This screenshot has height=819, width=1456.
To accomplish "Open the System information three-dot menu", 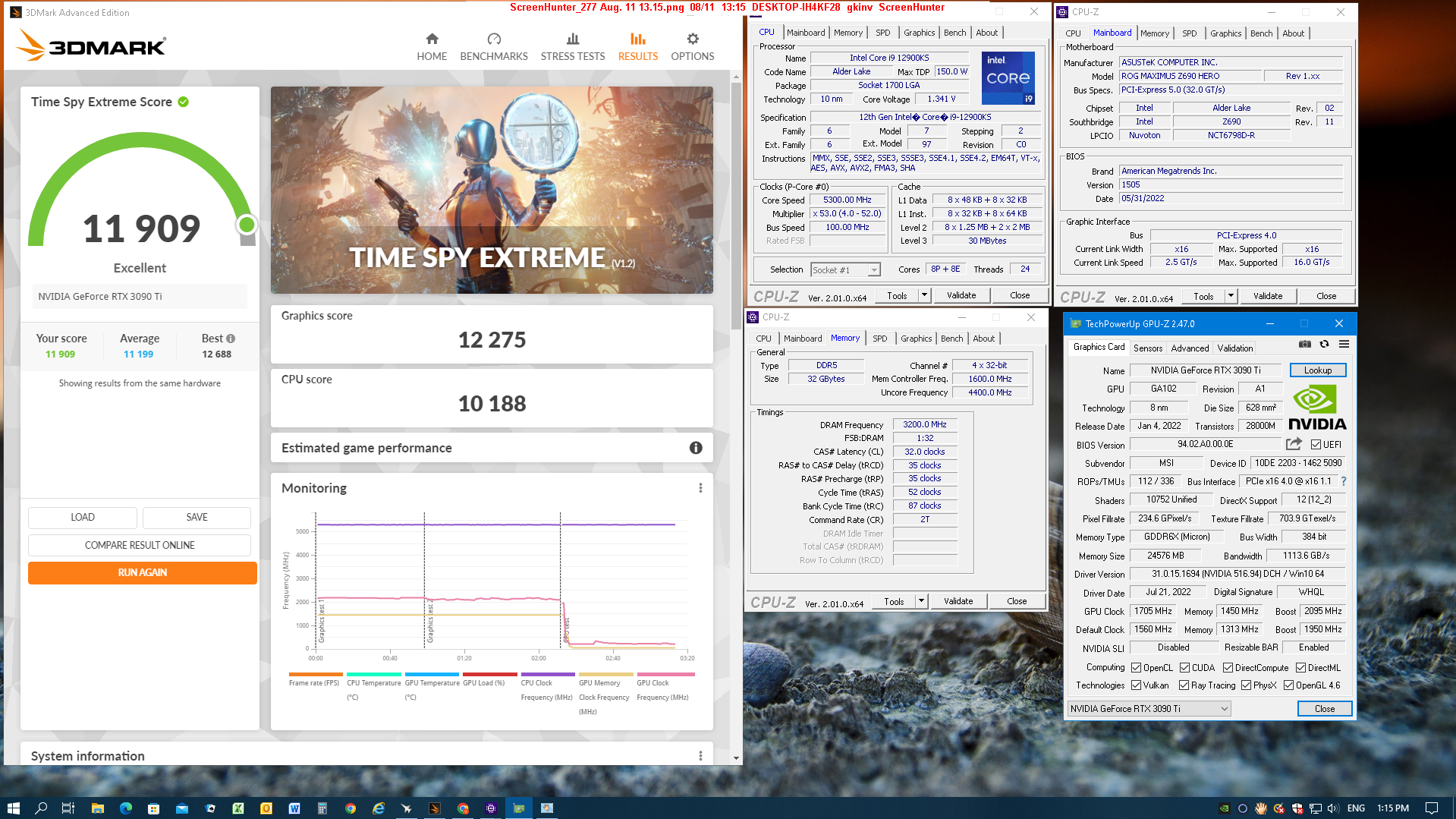I will [700, 756].
